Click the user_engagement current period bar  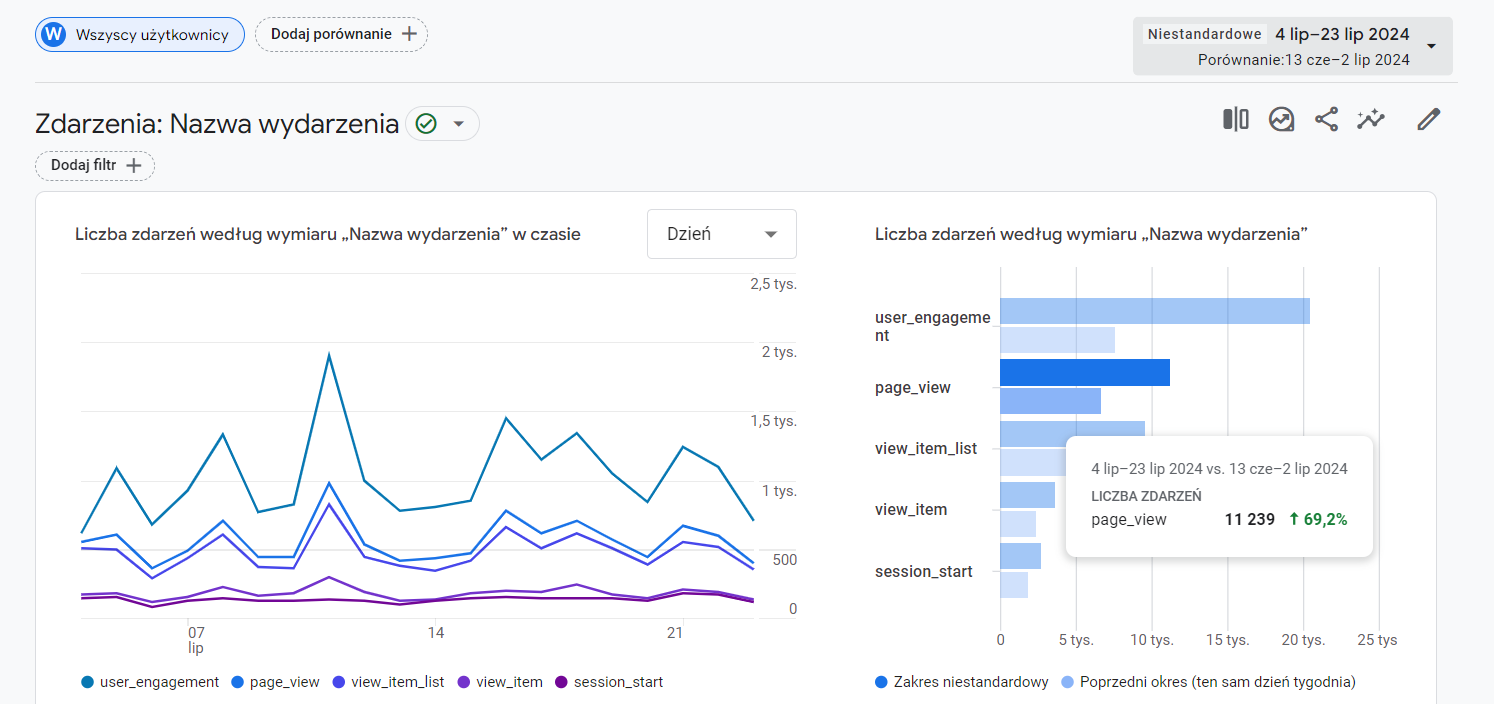click(x=1155, y=311)
